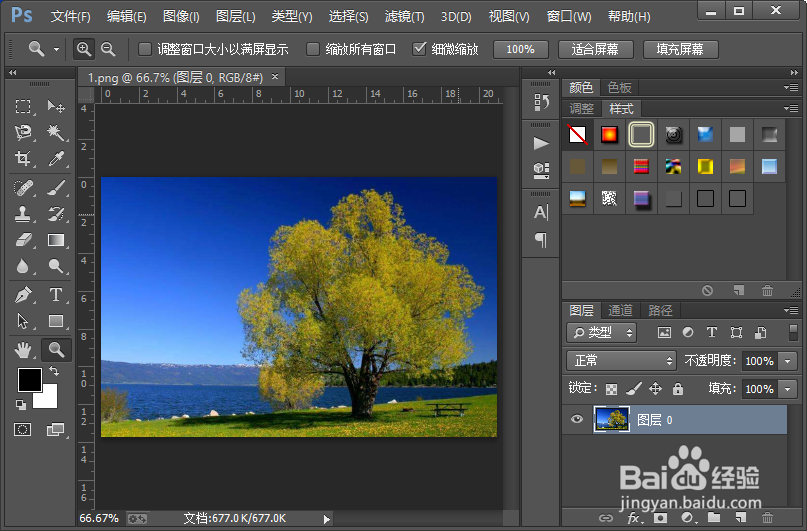This screenshot has width=807, height=531.
Task: Open the fill slider dropdown arrow
Action: coord(787,388)
